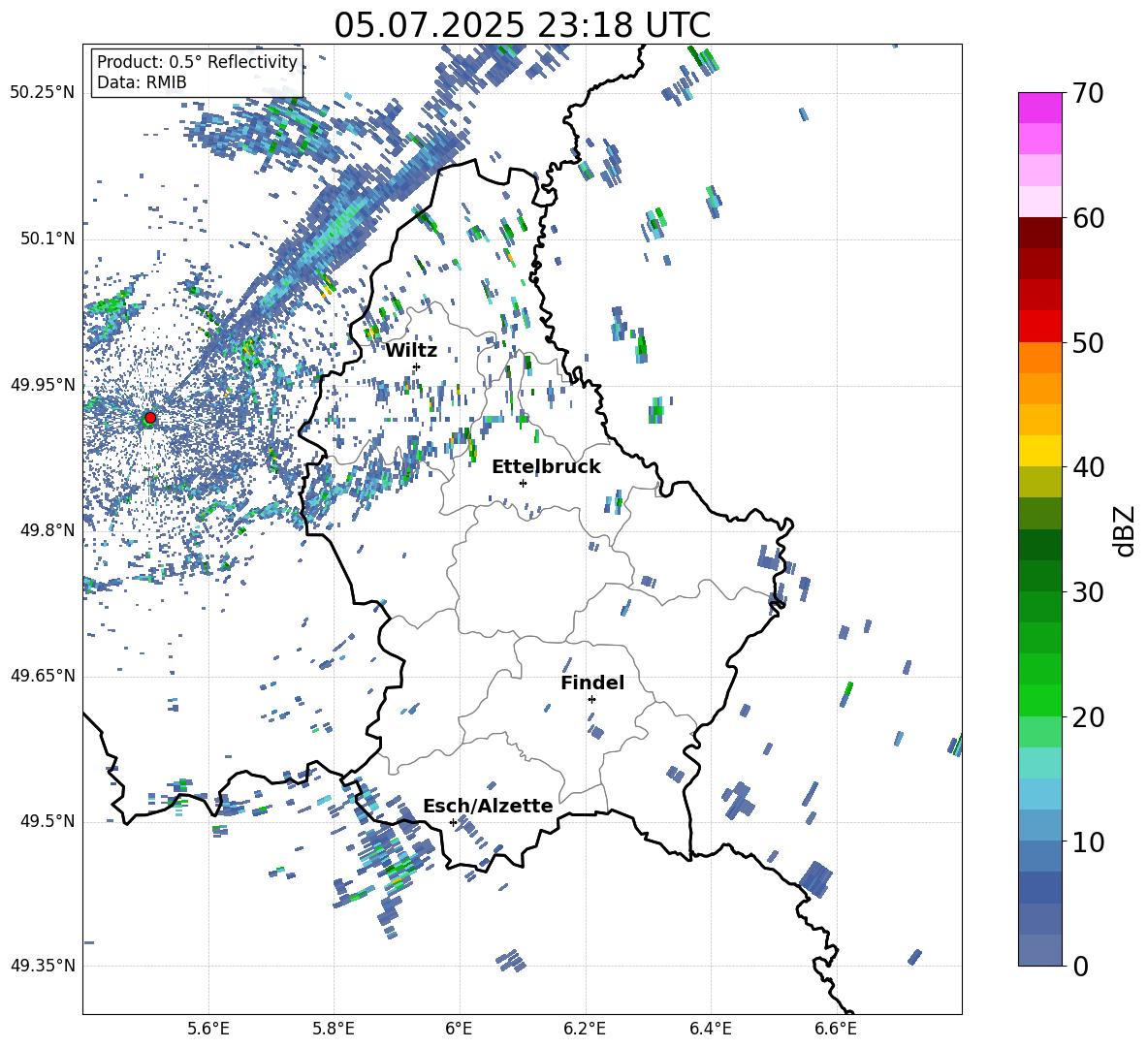
Task: Click the colorbar tick label 70
Action: [1088, 93]
